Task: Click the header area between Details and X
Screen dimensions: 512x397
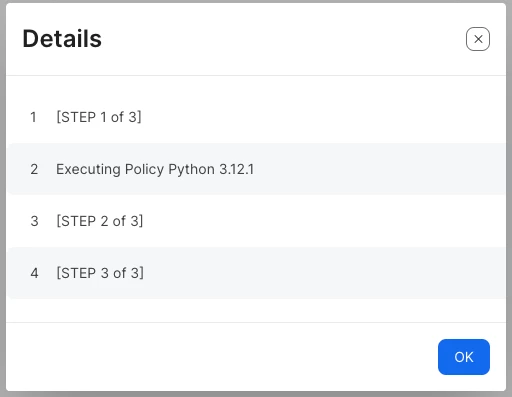Action: [x=283, y=39]
